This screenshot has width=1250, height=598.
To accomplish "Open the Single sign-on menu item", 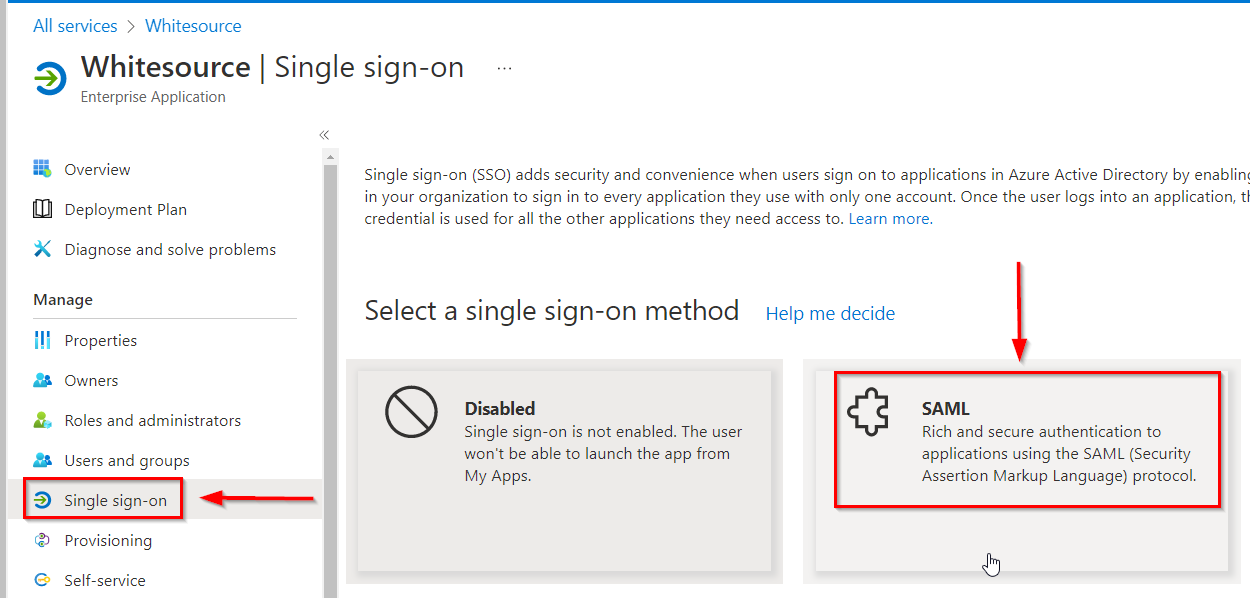I will pos(115,500).
